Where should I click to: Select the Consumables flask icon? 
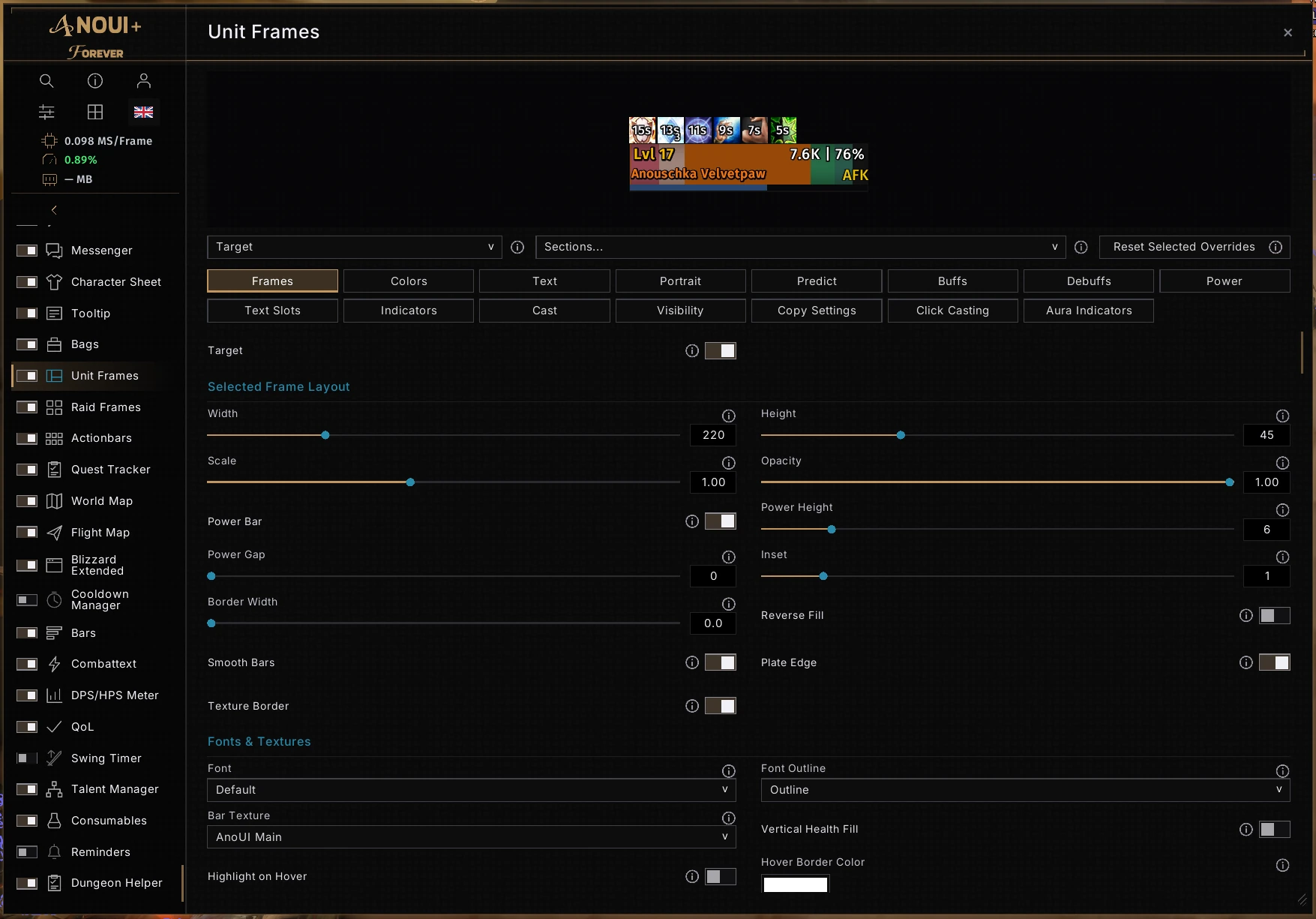(x=54, y=821)
